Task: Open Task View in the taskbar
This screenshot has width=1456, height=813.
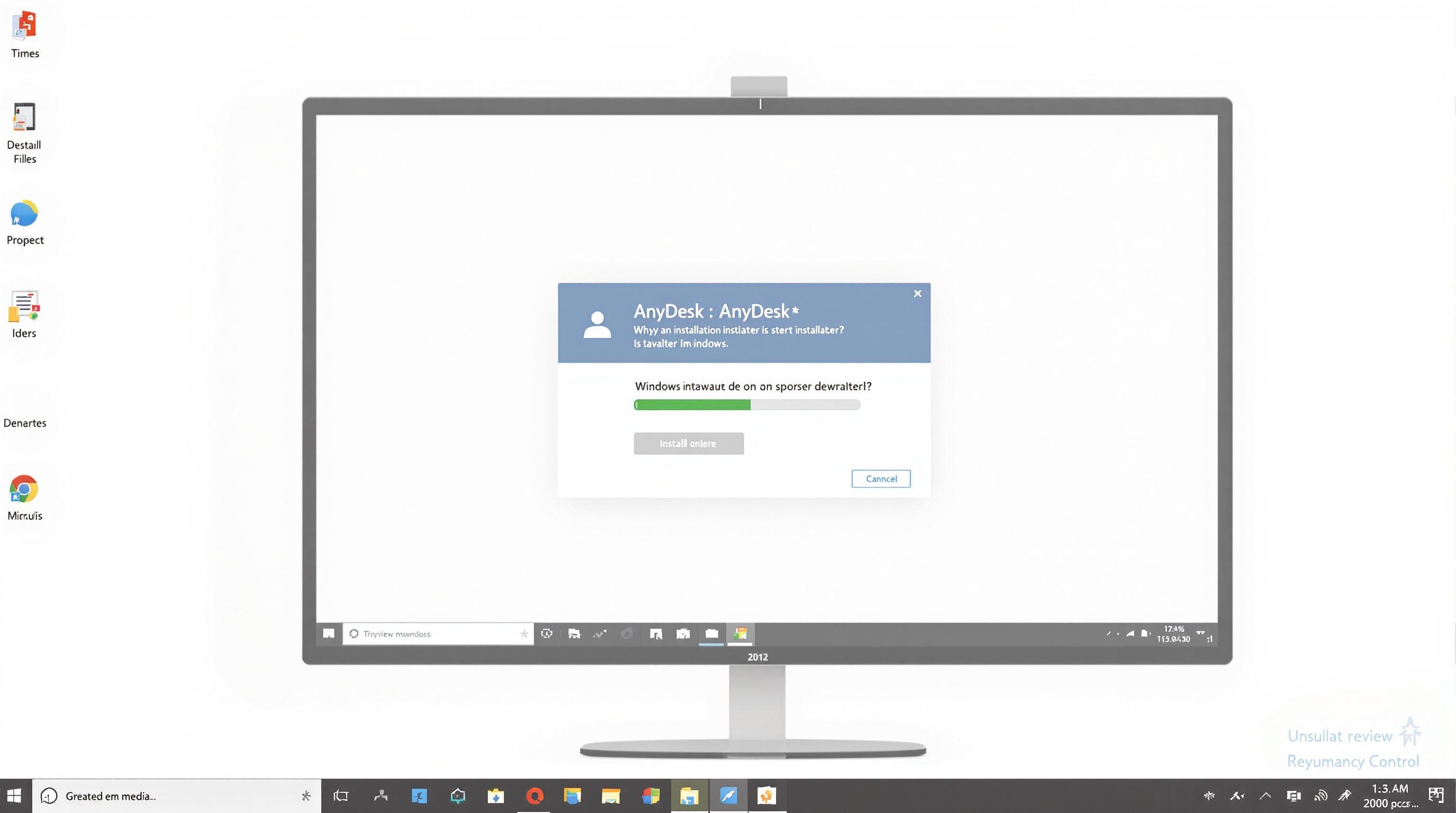Action: click(341, 796)
